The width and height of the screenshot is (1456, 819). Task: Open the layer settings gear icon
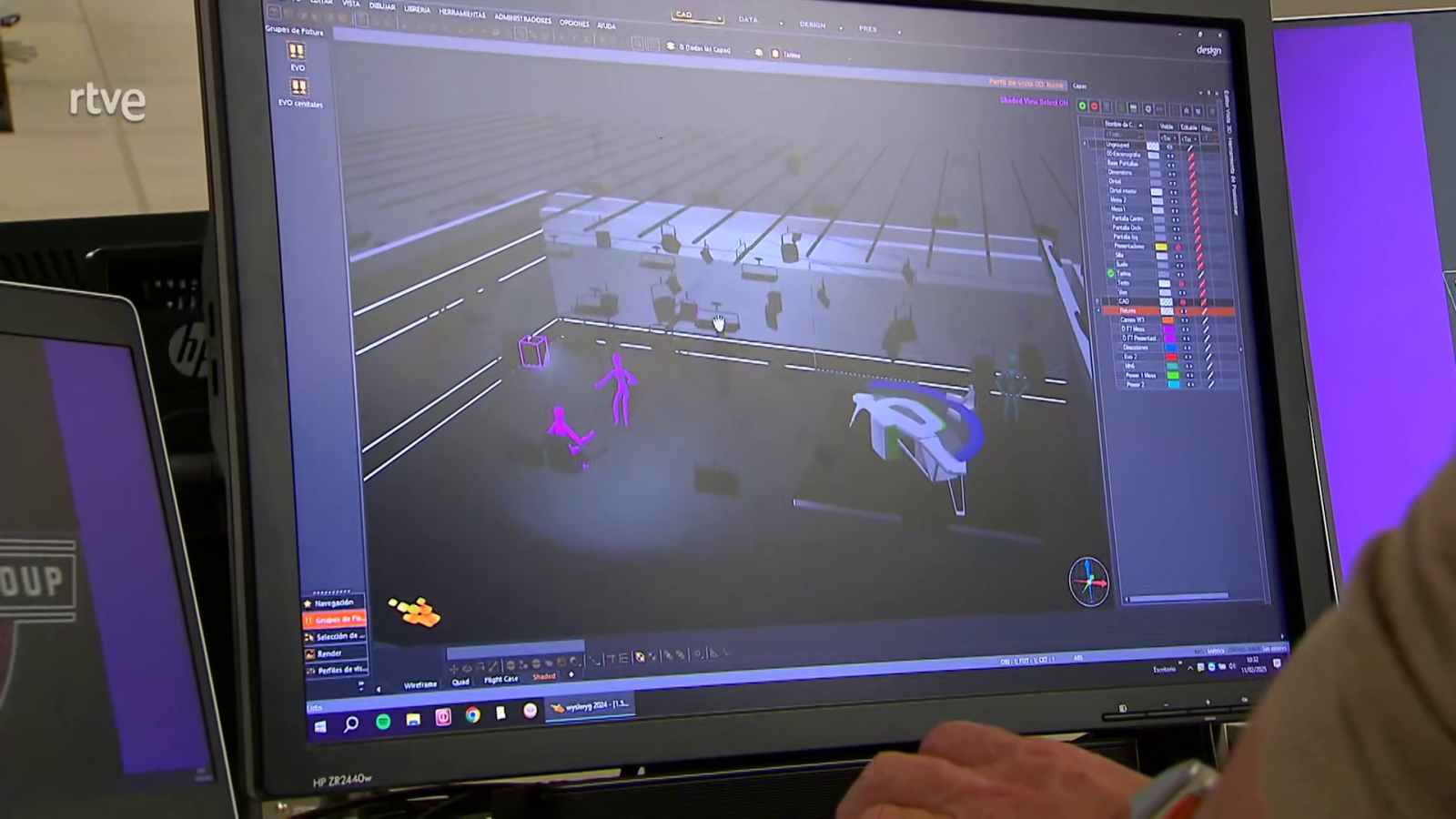coord(1150,109)
